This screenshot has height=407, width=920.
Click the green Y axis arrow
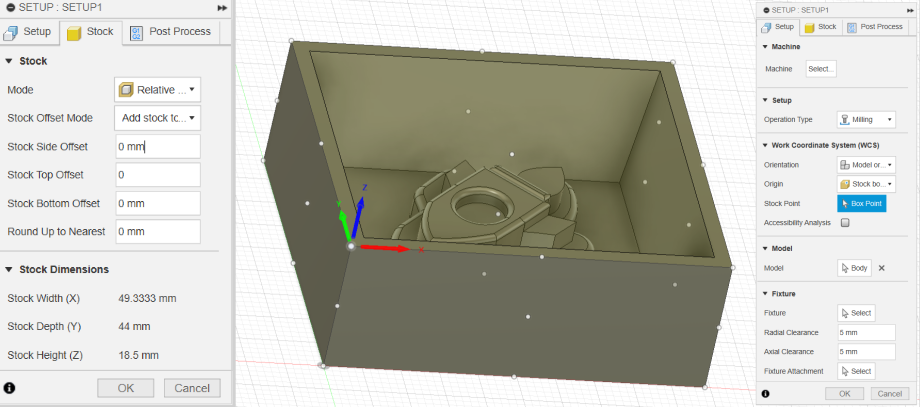pyautogui.click(x=344, y=225)
